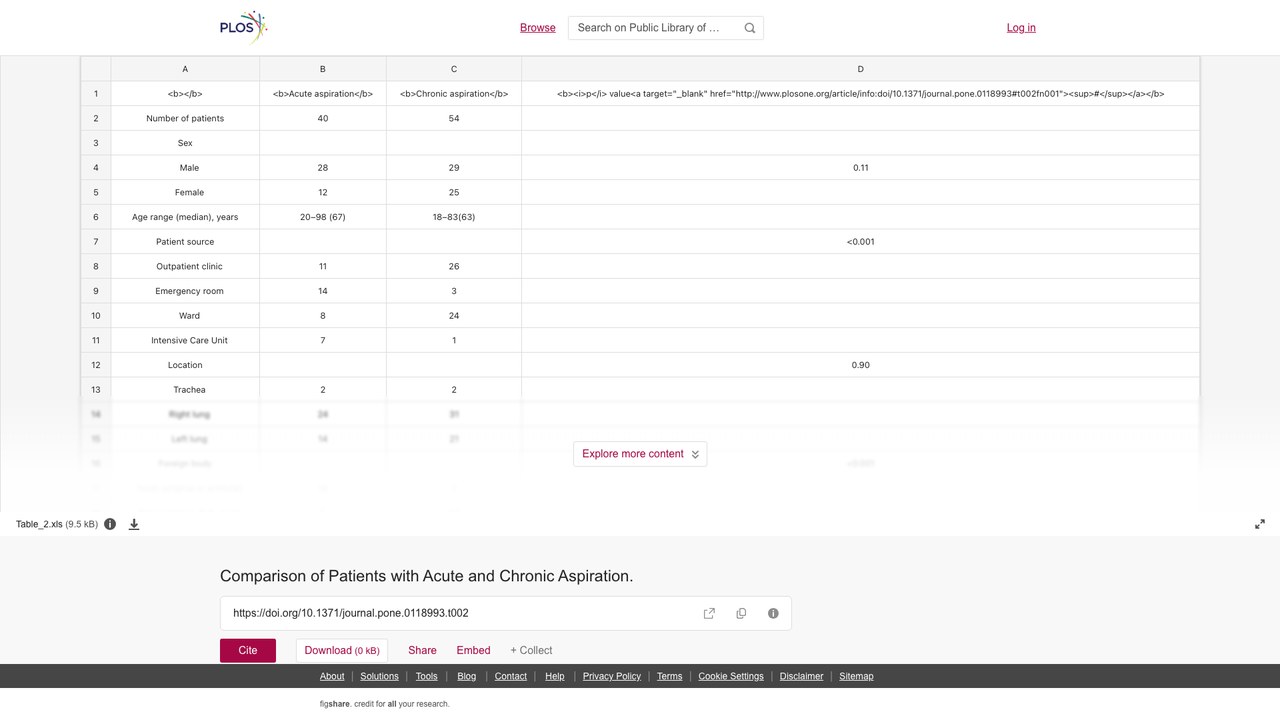This screenshot has height=720, width=1280.
Task: Click the "0.90" cell in Location row
Action: [860, 365]
